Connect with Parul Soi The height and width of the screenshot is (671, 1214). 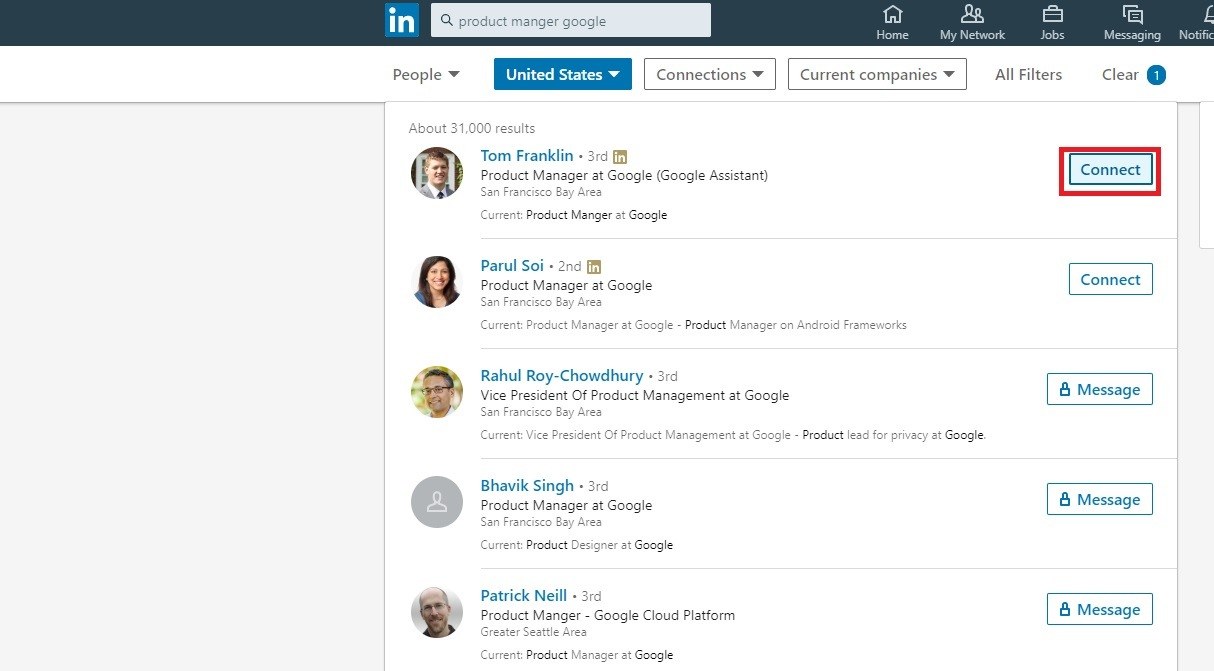1110,280
